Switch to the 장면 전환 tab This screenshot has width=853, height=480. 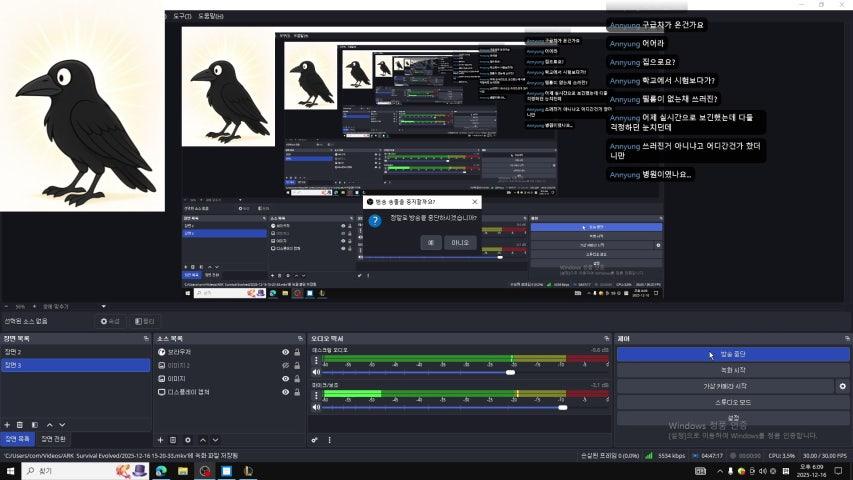tap(53, 439)
